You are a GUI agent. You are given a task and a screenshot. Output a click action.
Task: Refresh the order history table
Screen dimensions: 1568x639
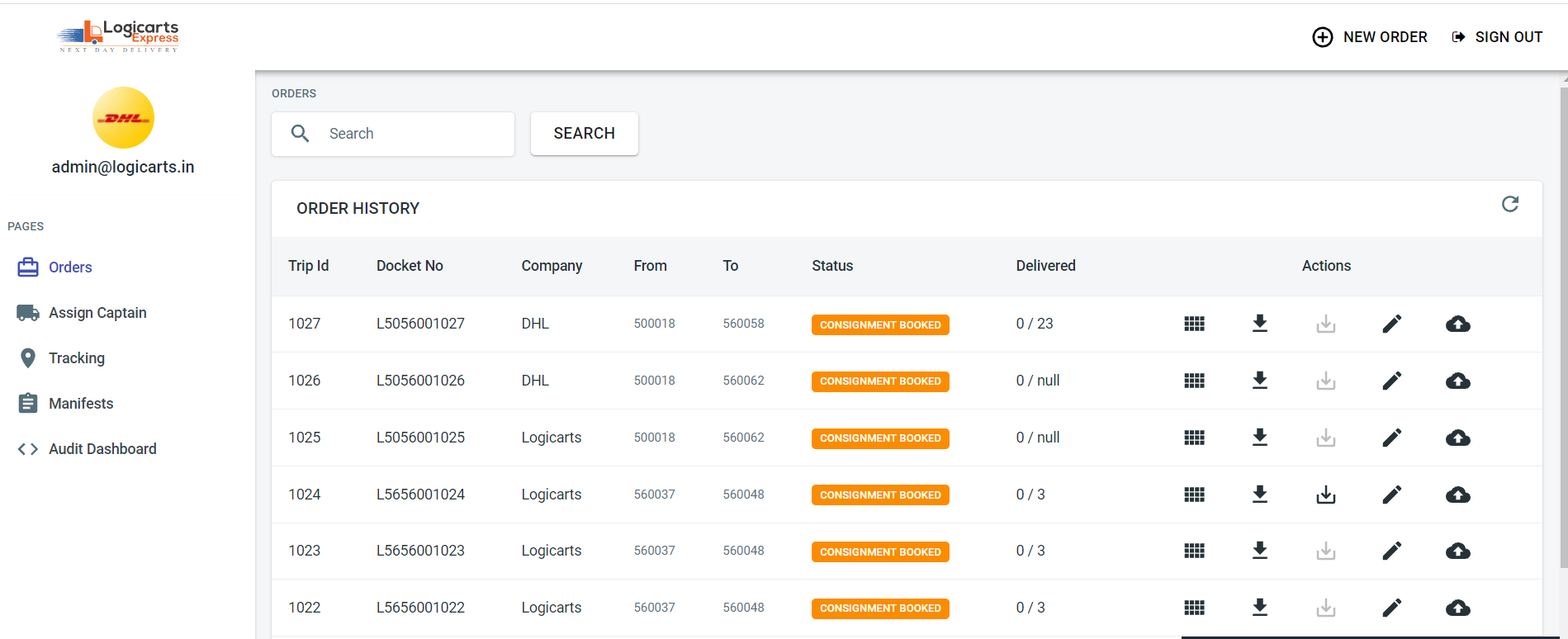pyautogui.click(x=1509, y=204)
